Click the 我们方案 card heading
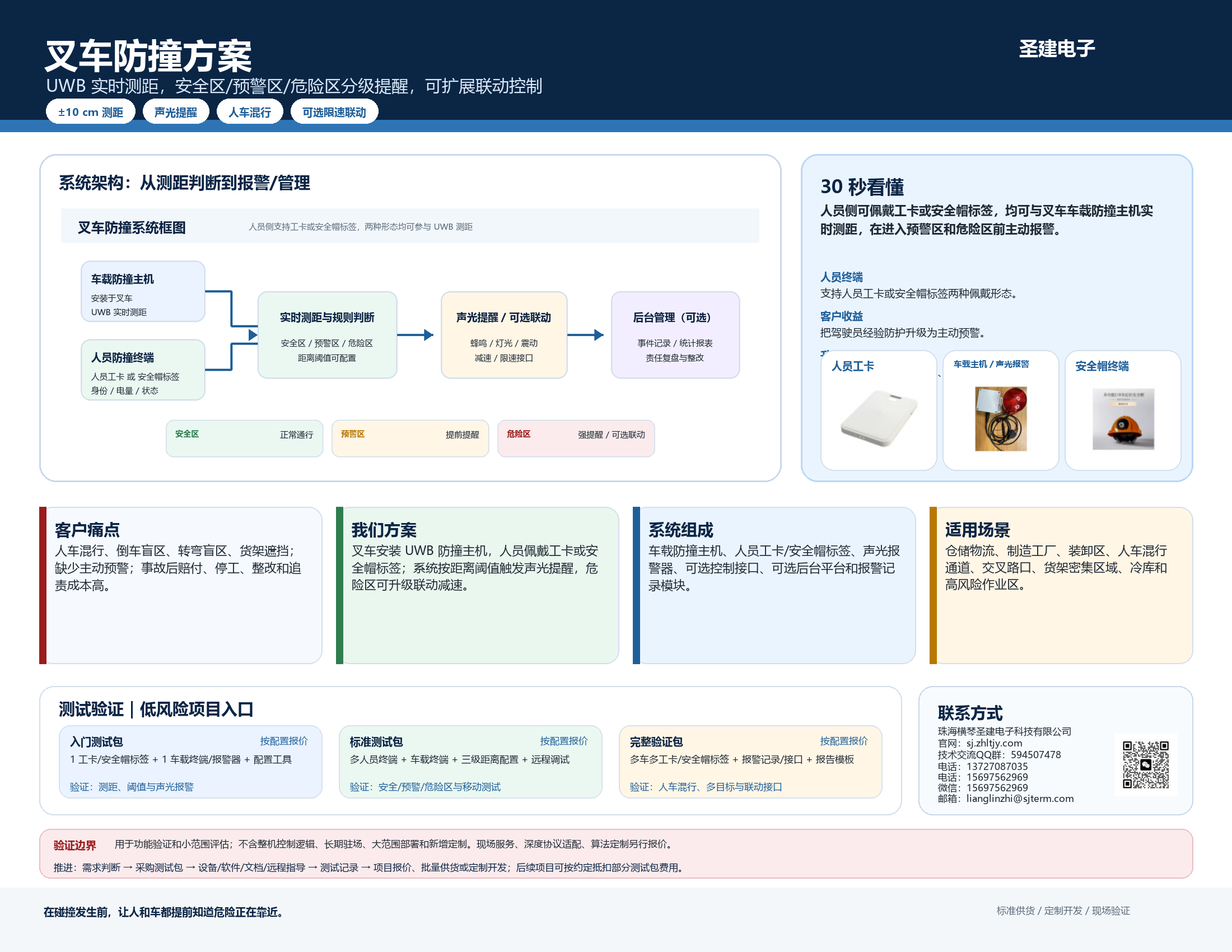1232x952 pixels. pos(384,530)
